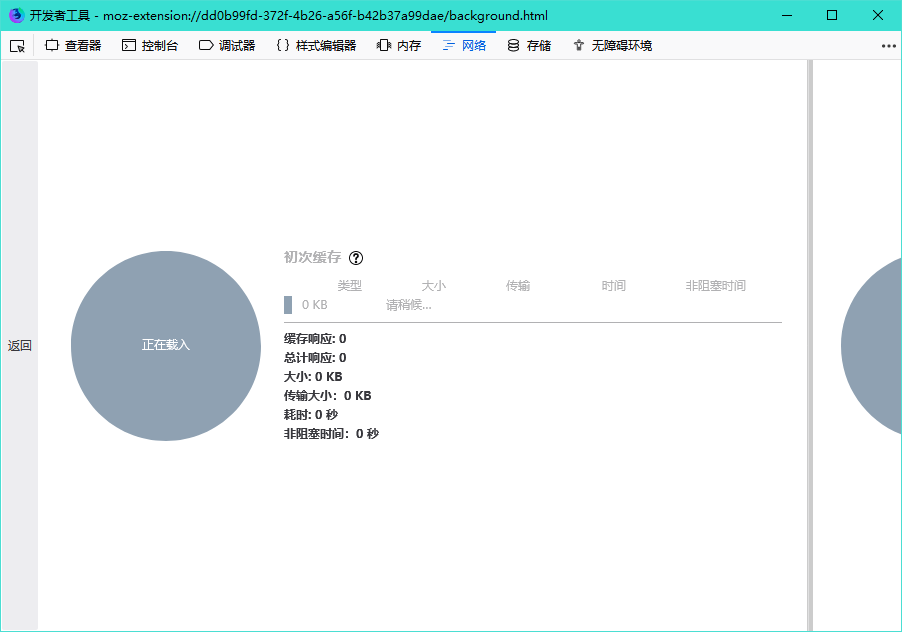Screen dimensions: 902x632
Task: Click the second pie chart at right edge
Action: [x=872, y=347]
